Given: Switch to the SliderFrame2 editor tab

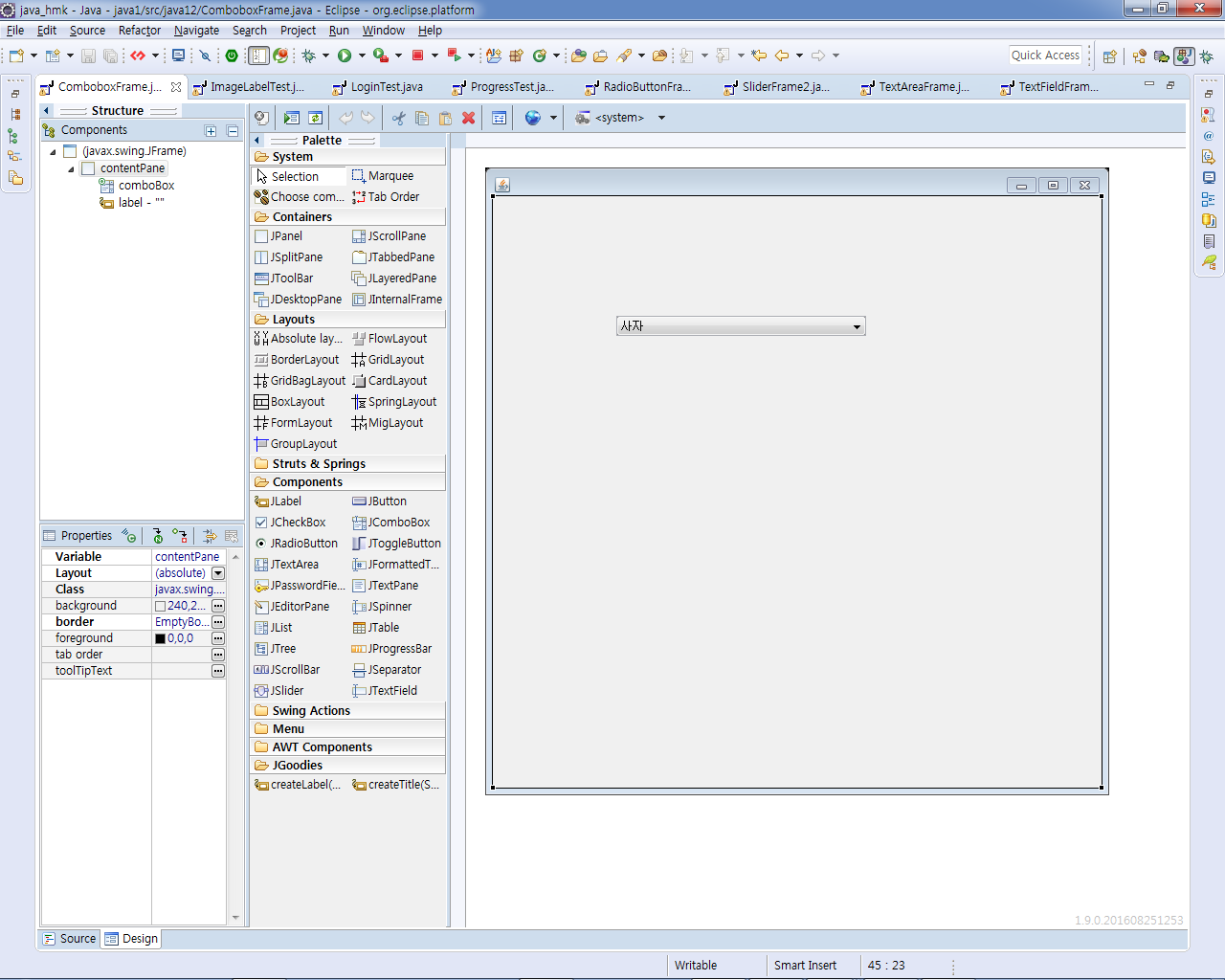Looking at the screenshot, I should [777, 87].
